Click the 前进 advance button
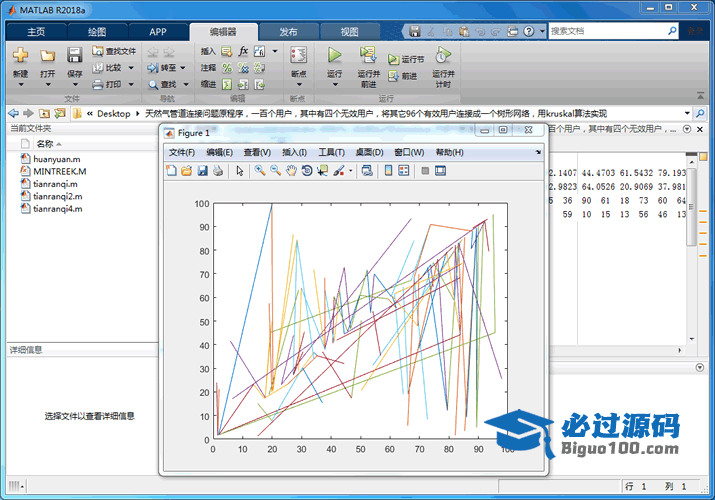The height and width of the screenshot is (500, 715). tap(403, 76)
